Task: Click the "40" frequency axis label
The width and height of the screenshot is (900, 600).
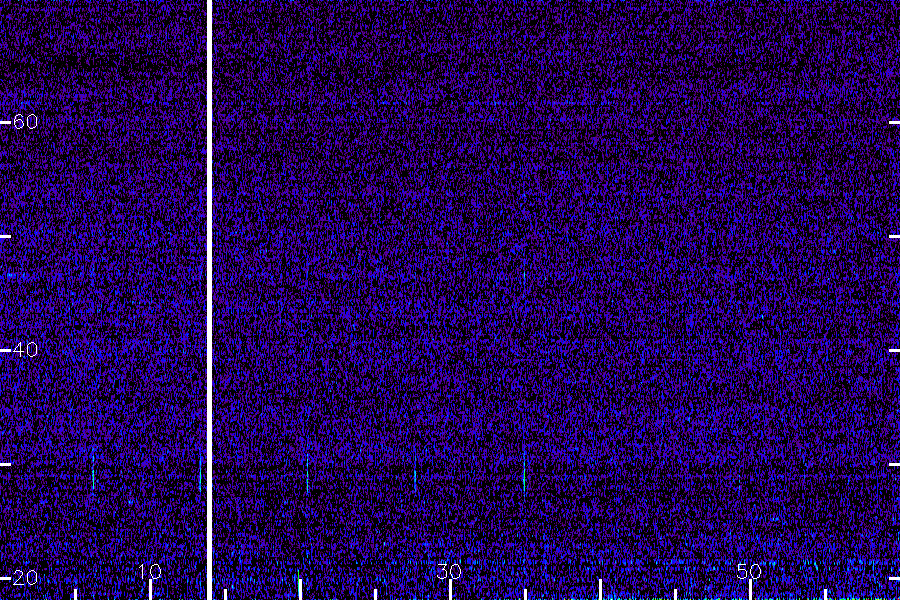Action: point(25,350)
